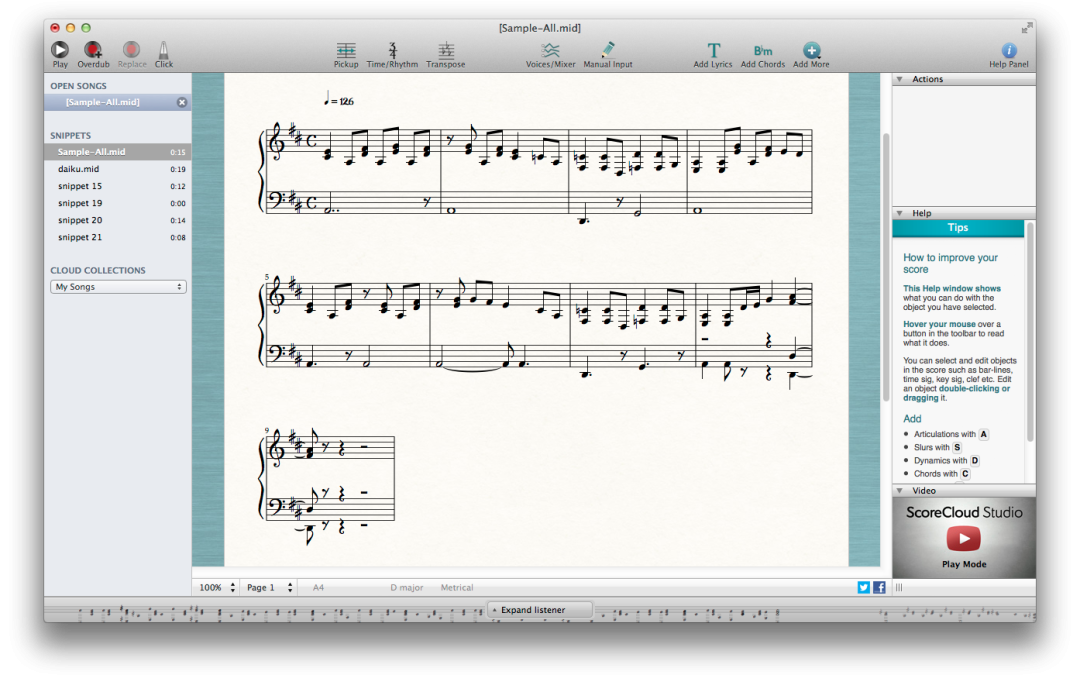Collapse the Video panel section
1080x675 pixels.
pyautogui.click(x=899, y=491)
